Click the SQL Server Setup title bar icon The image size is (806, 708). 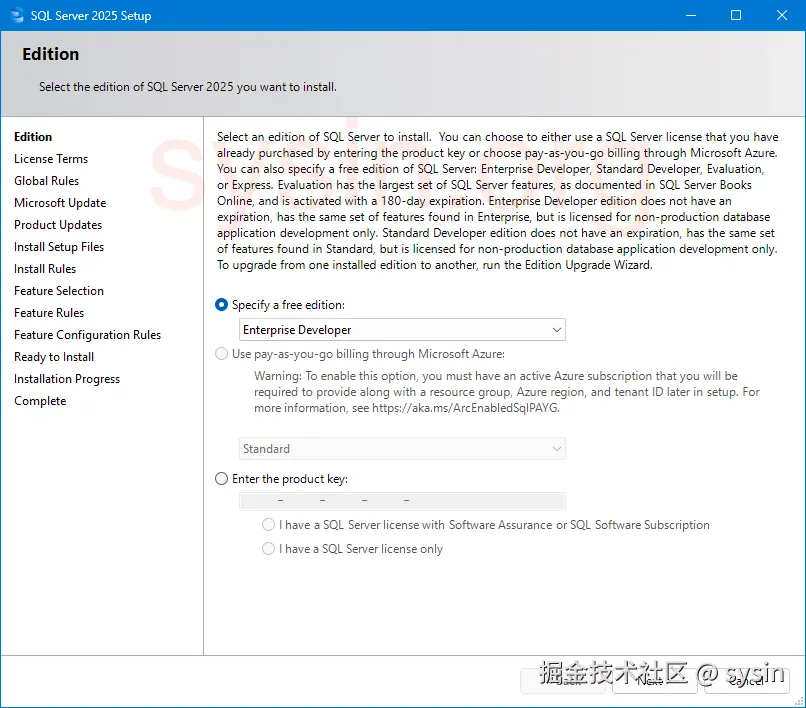17,15
